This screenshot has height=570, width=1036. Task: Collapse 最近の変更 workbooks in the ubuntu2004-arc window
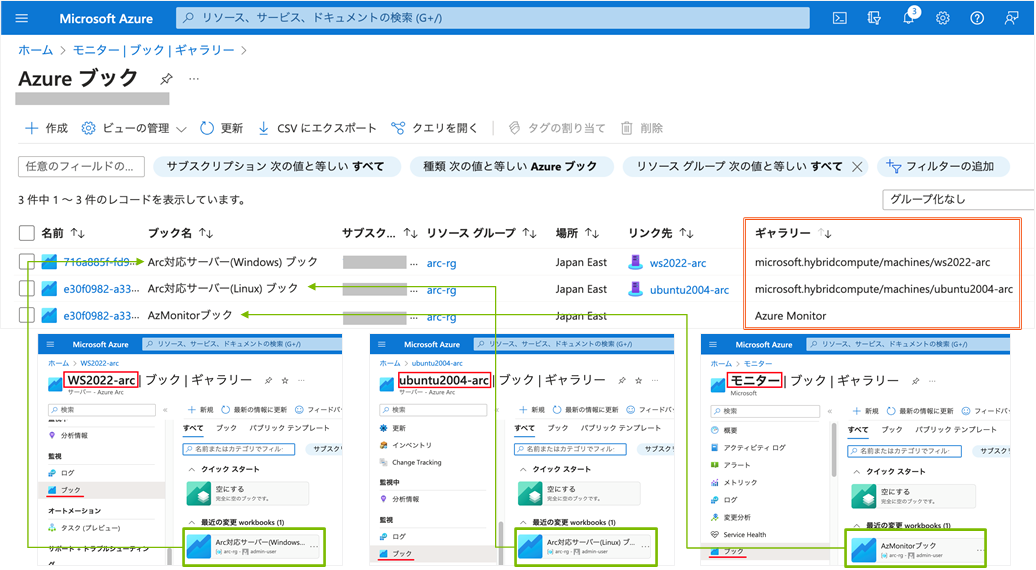[523, 522]
